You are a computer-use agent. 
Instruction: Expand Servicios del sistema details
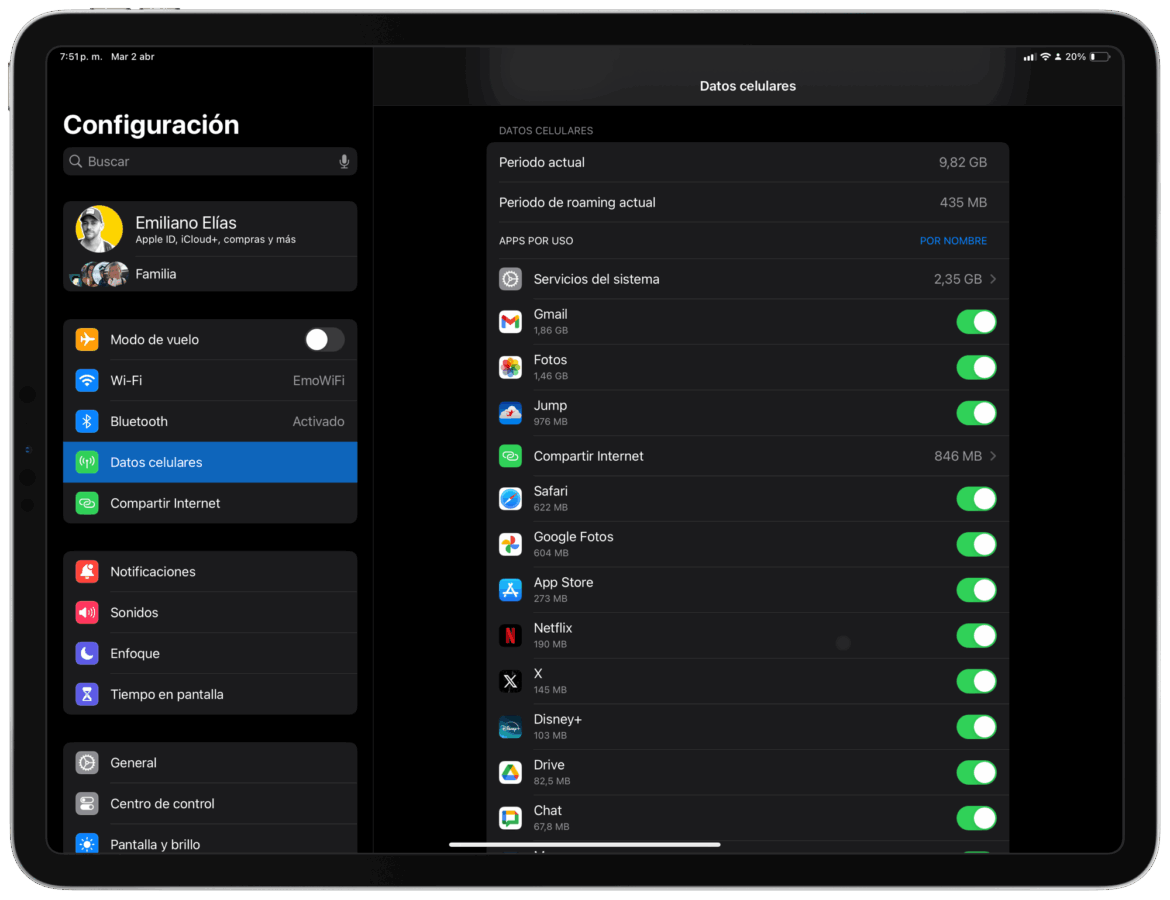click(748, 279)
